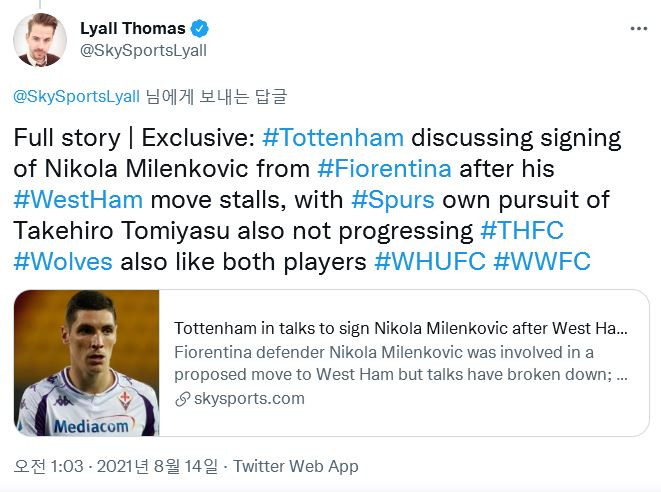This screenshot has width=661, height=492.
Task: Open the #WestHam hashtag
Action: pos(78,199)
